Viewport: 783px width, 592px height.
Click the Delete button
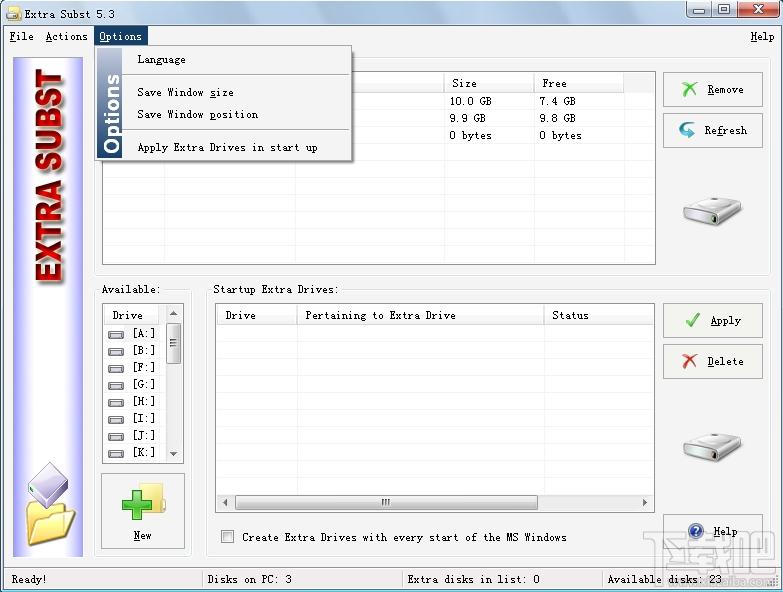713,361
